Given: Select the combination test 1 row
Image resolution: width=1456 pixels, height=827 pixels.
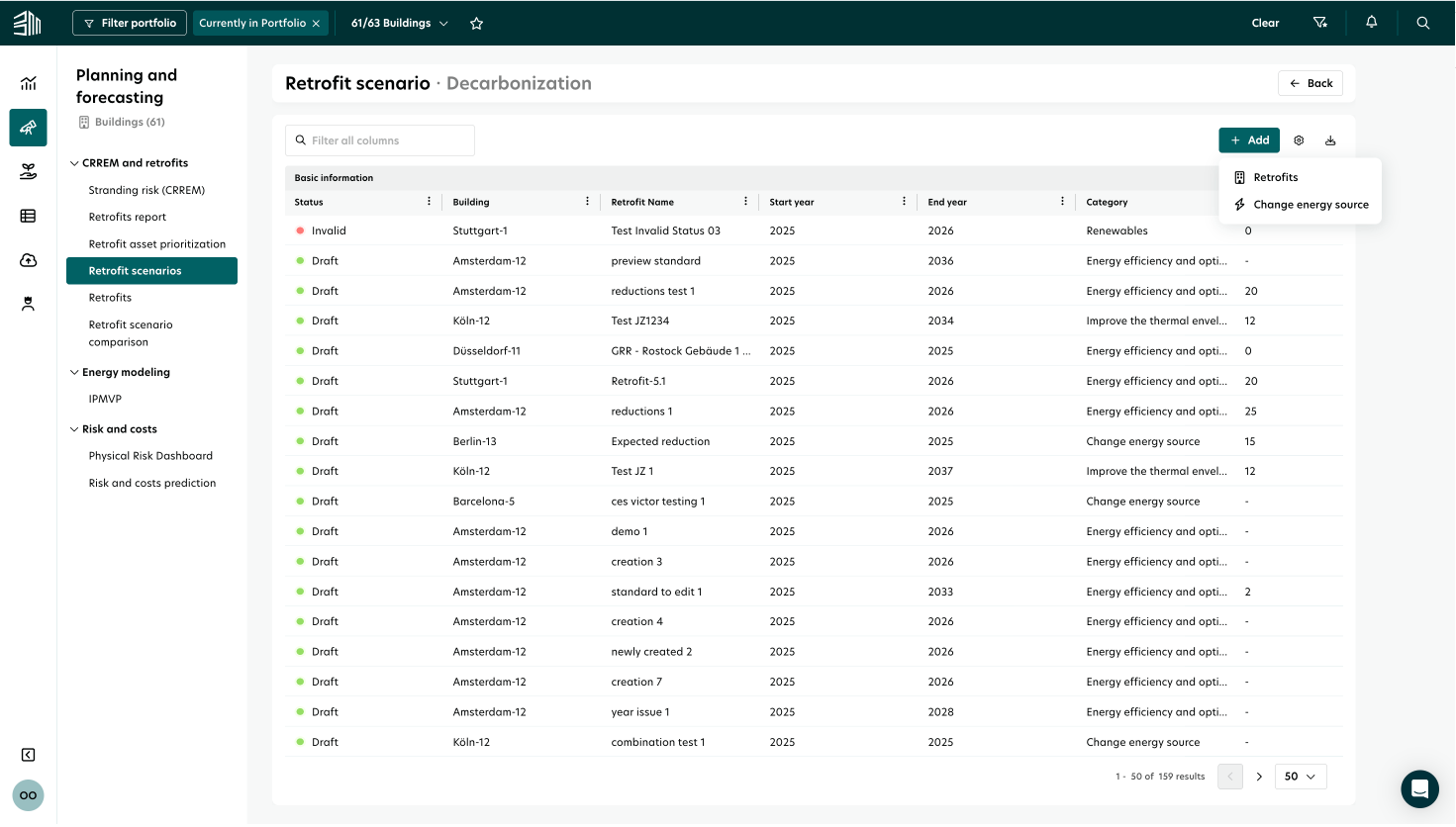Looking at the screenshot, I should tap(814, 742).
